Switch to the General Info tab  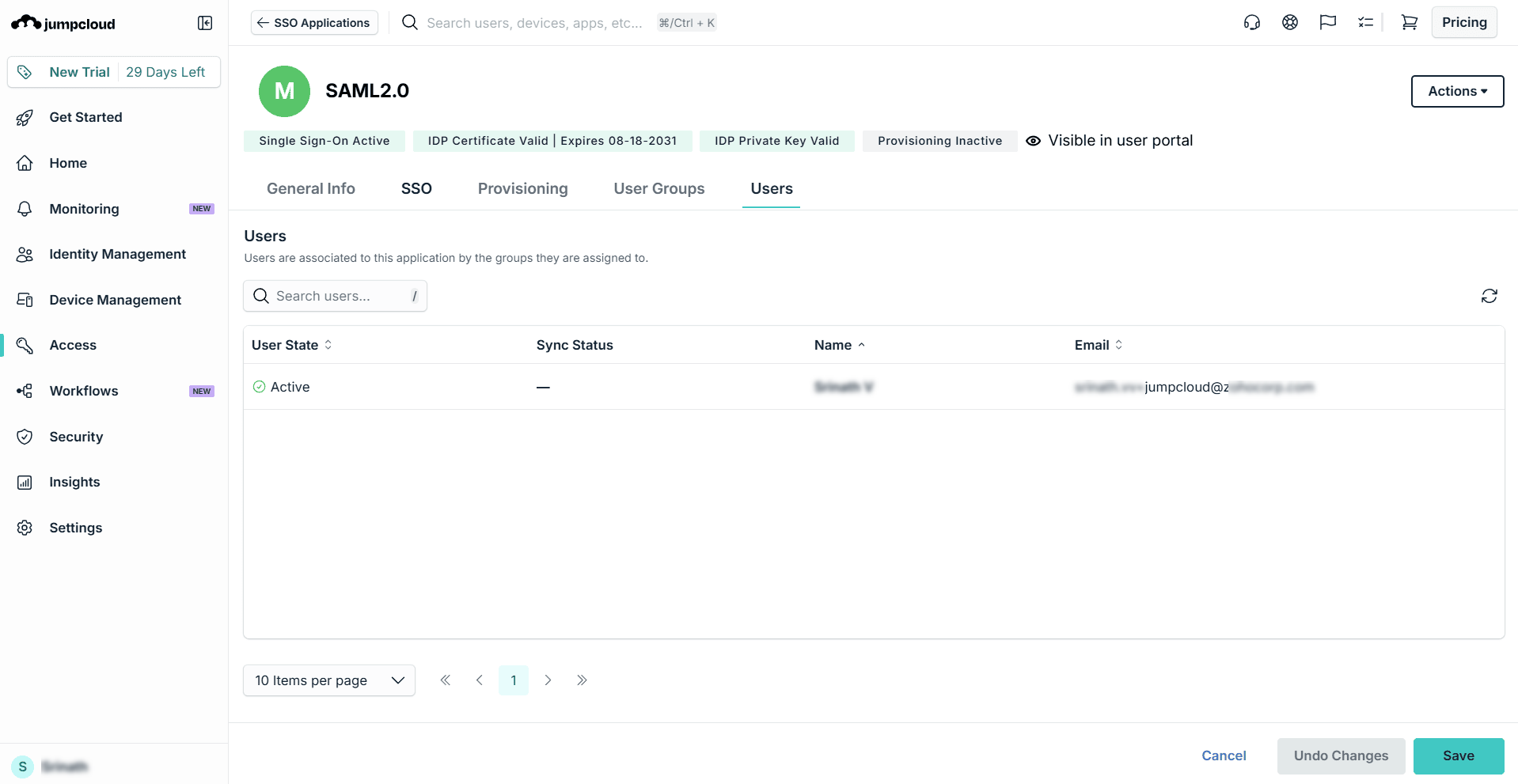[311, 188]
